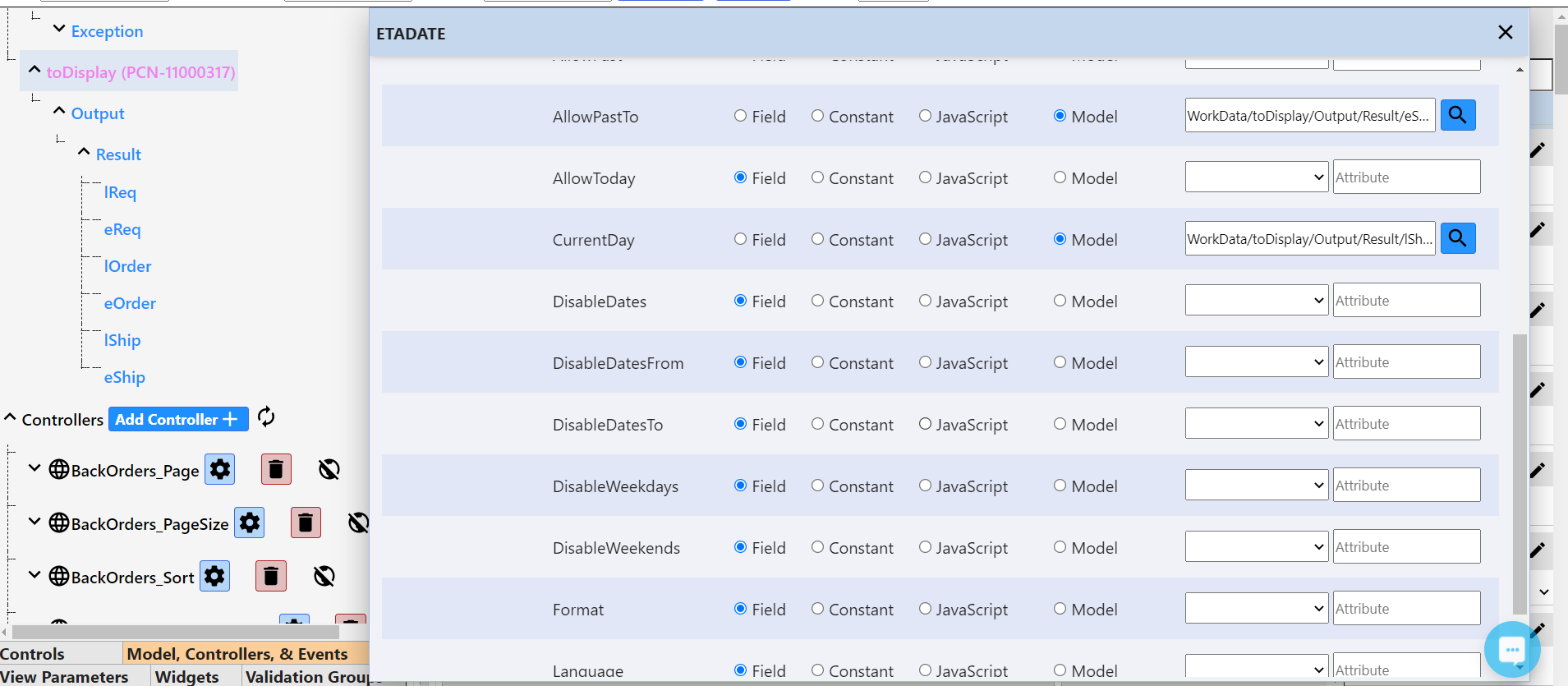Screen dimensions: 1568x686
Task: Select Model option for DisableWeekdays
Action: coord(1060,486)
